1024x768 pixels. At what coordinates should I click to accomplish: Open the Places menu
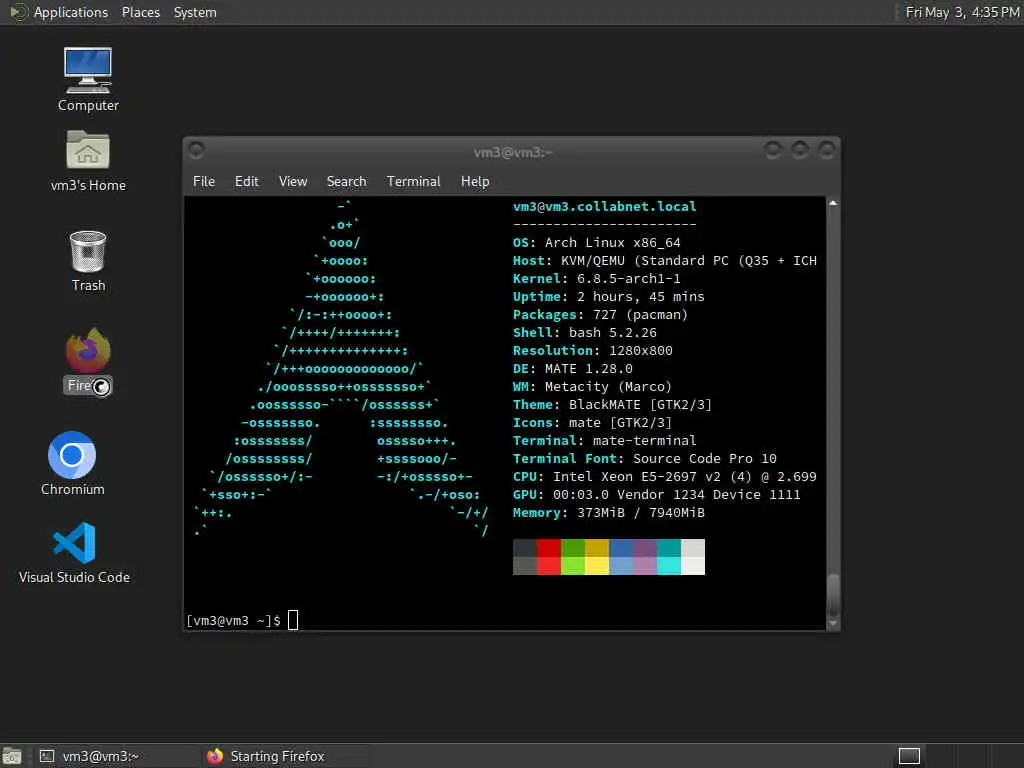pos(140,12)
